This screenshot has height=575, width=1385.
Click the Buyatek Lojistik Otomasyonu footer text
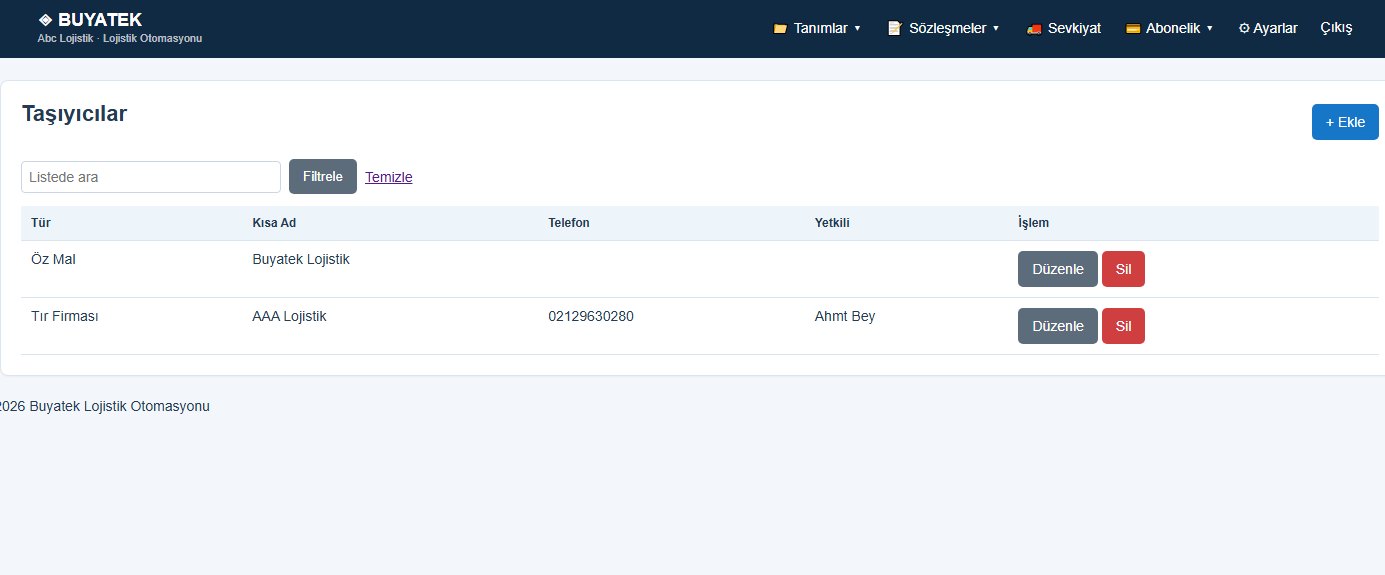click(119, 406)
